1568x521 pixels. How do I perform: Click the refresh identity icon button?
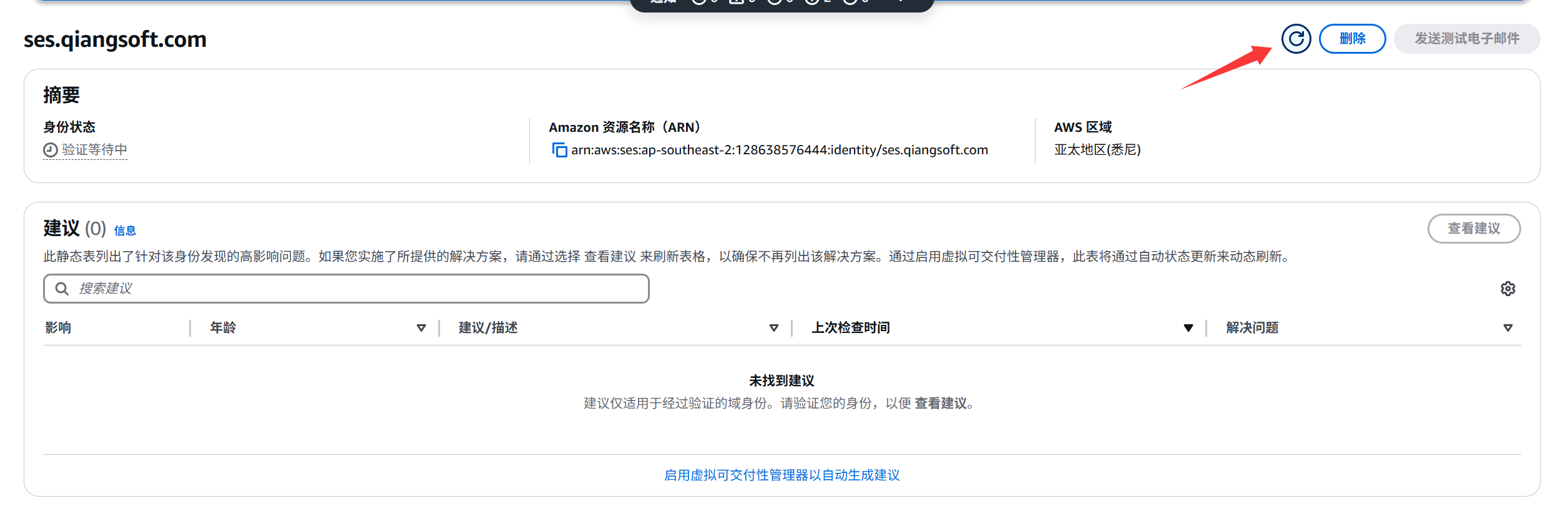[1296, 39]
